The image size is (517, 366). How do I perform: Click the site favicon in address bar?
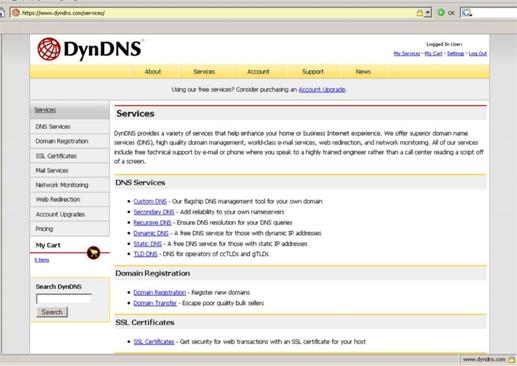16,13
